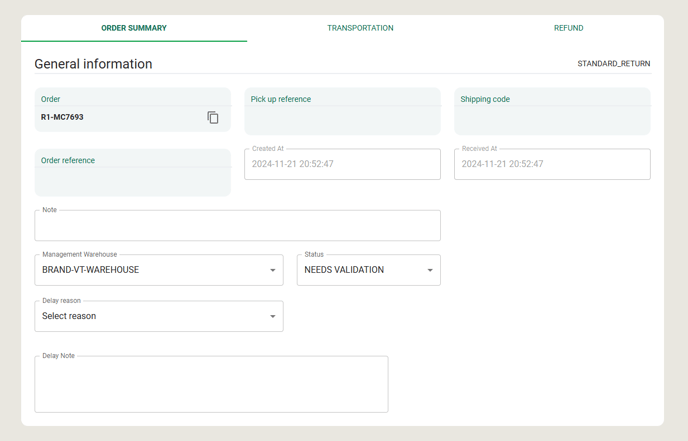Switch to the Transportation tab
688x441 pixels.
coord(360,28)
